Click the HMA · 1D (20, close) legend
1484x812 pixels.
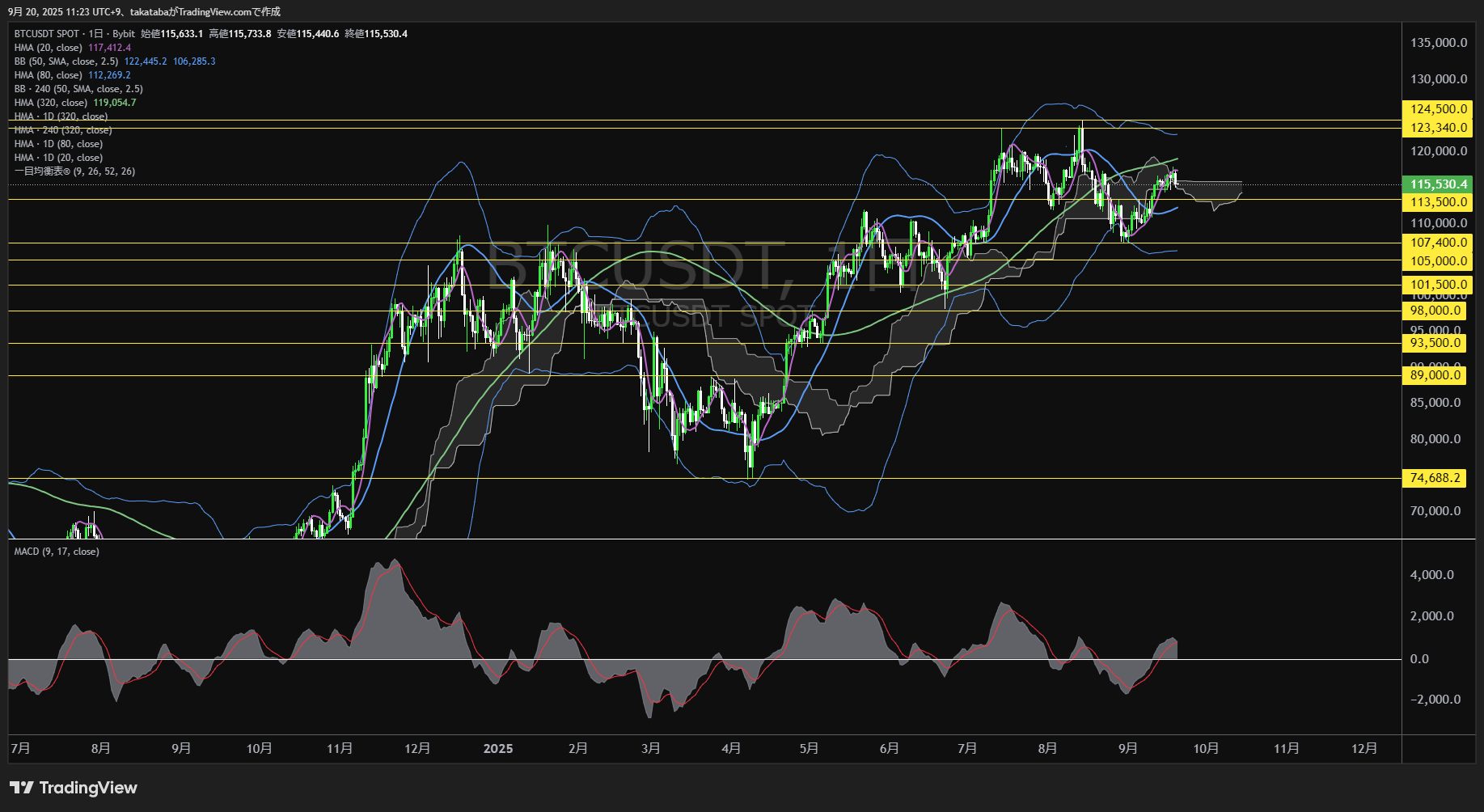[58, 158]
